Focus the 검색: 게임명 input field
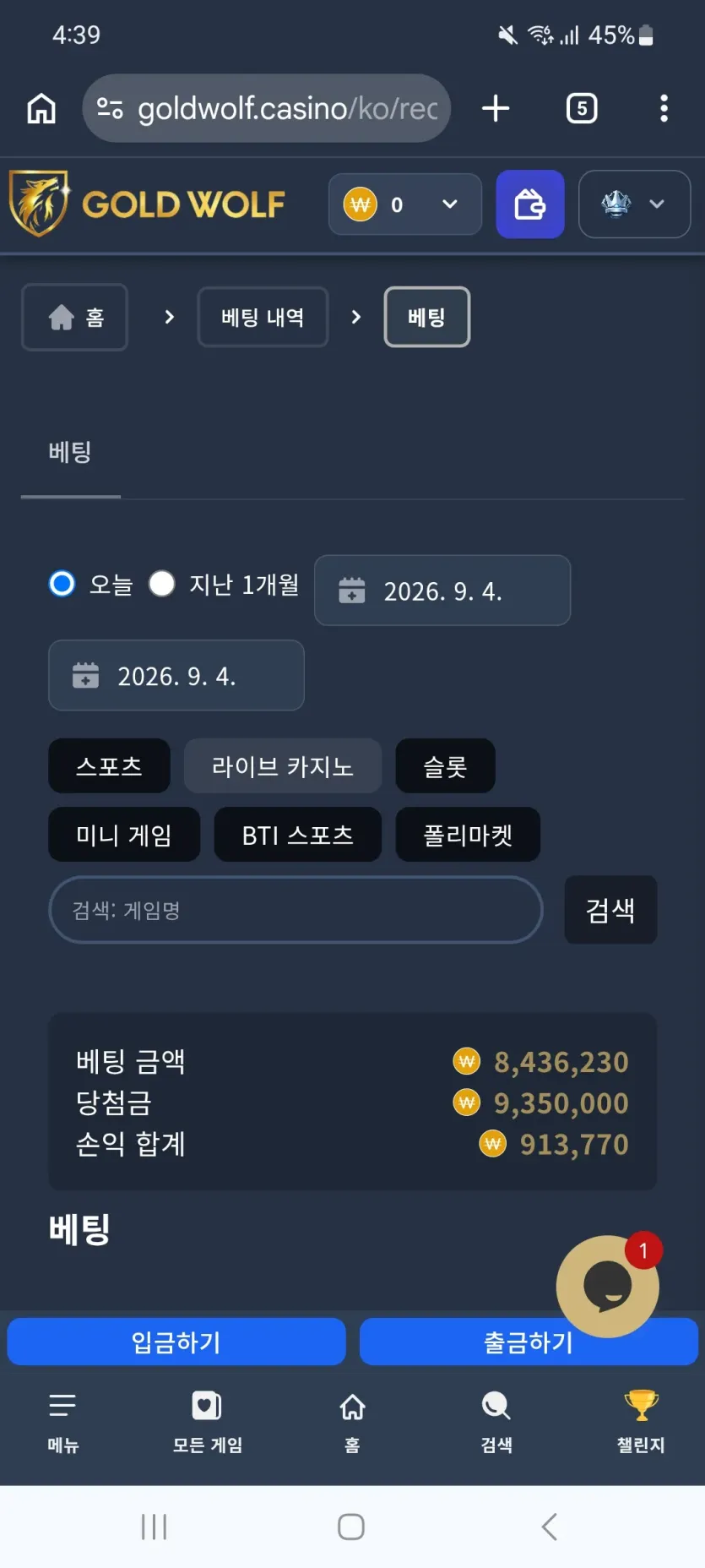The image size is (705, 1568). click(x=296, y=910)
